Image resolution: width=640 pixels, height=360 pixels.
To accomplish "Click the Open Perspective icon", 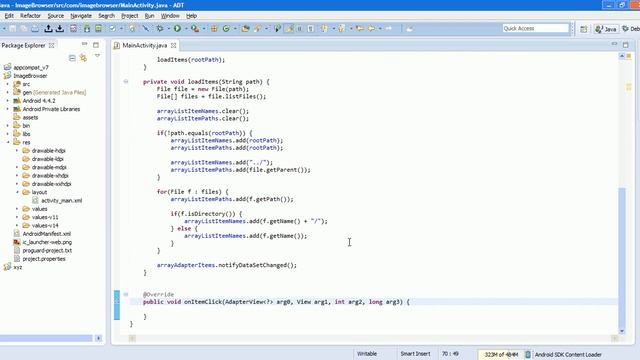I will [584, 29].
